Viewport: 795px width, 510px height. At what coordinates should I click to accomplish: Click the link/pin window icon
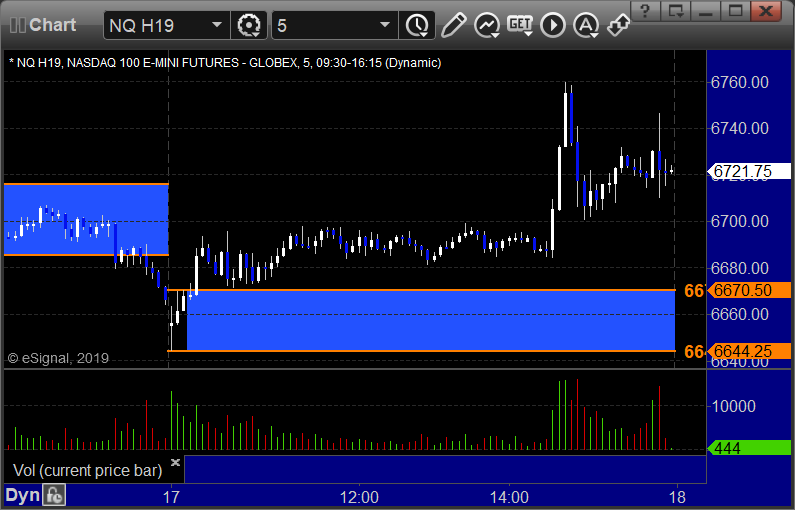(619, 25)
